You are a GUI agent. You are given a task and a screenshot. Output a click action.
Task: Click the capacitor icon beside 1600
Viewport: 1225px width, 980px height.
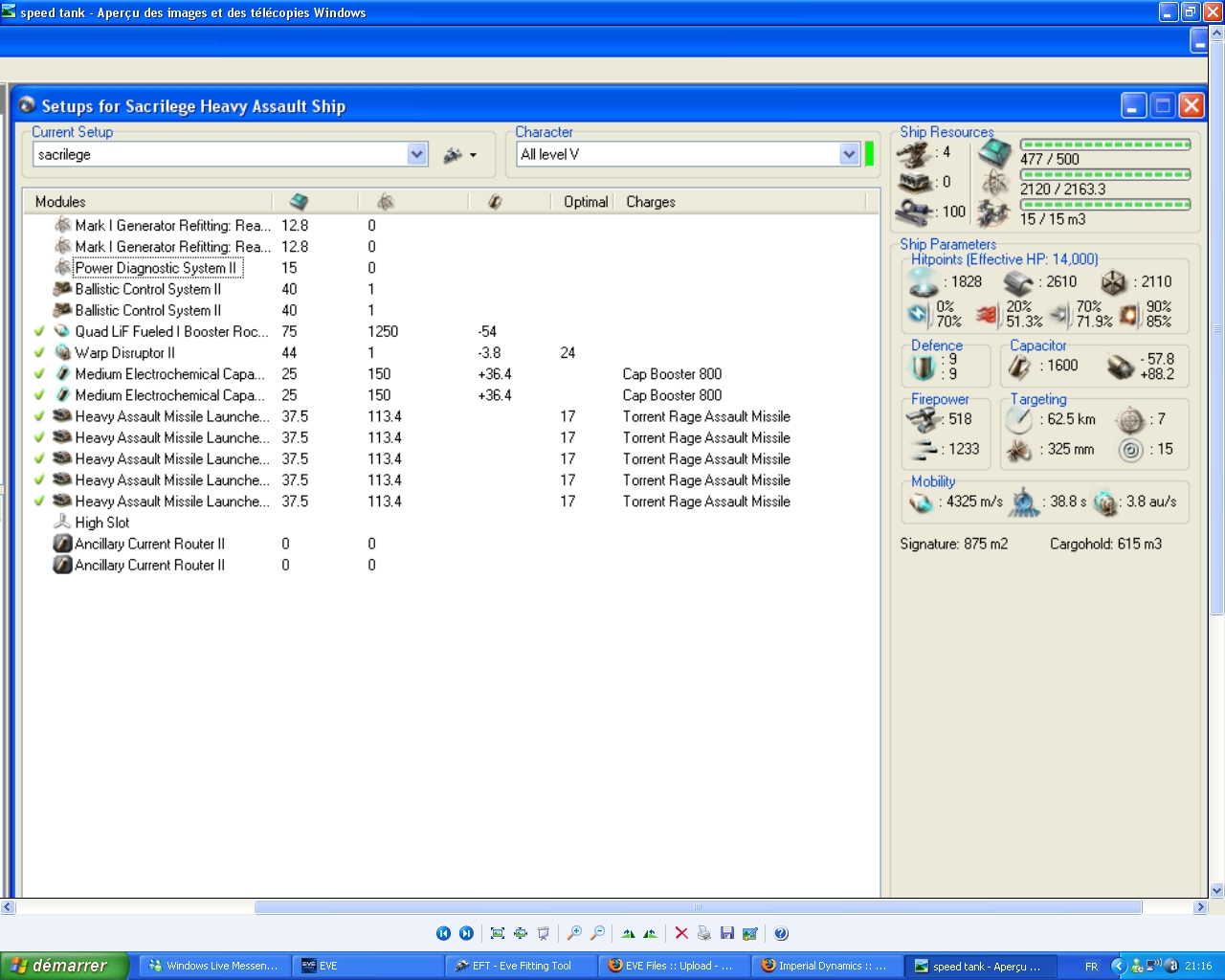coord(1020,366)
